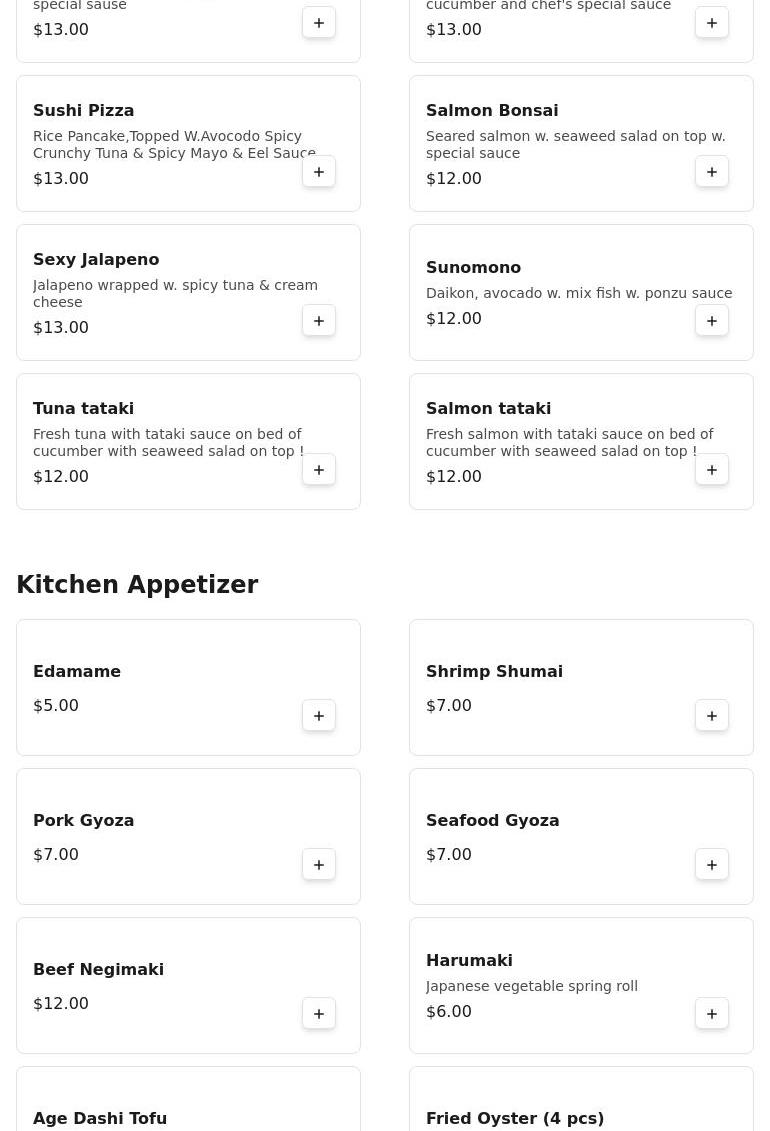Viewport: 770px width, 1131px height.
Task: Add Edamame to cart
Action: [319, 716]
